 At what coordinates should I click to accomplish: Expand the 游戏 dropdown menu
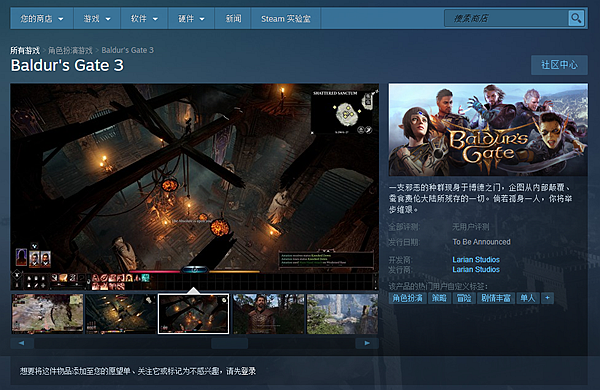(97, 18)
